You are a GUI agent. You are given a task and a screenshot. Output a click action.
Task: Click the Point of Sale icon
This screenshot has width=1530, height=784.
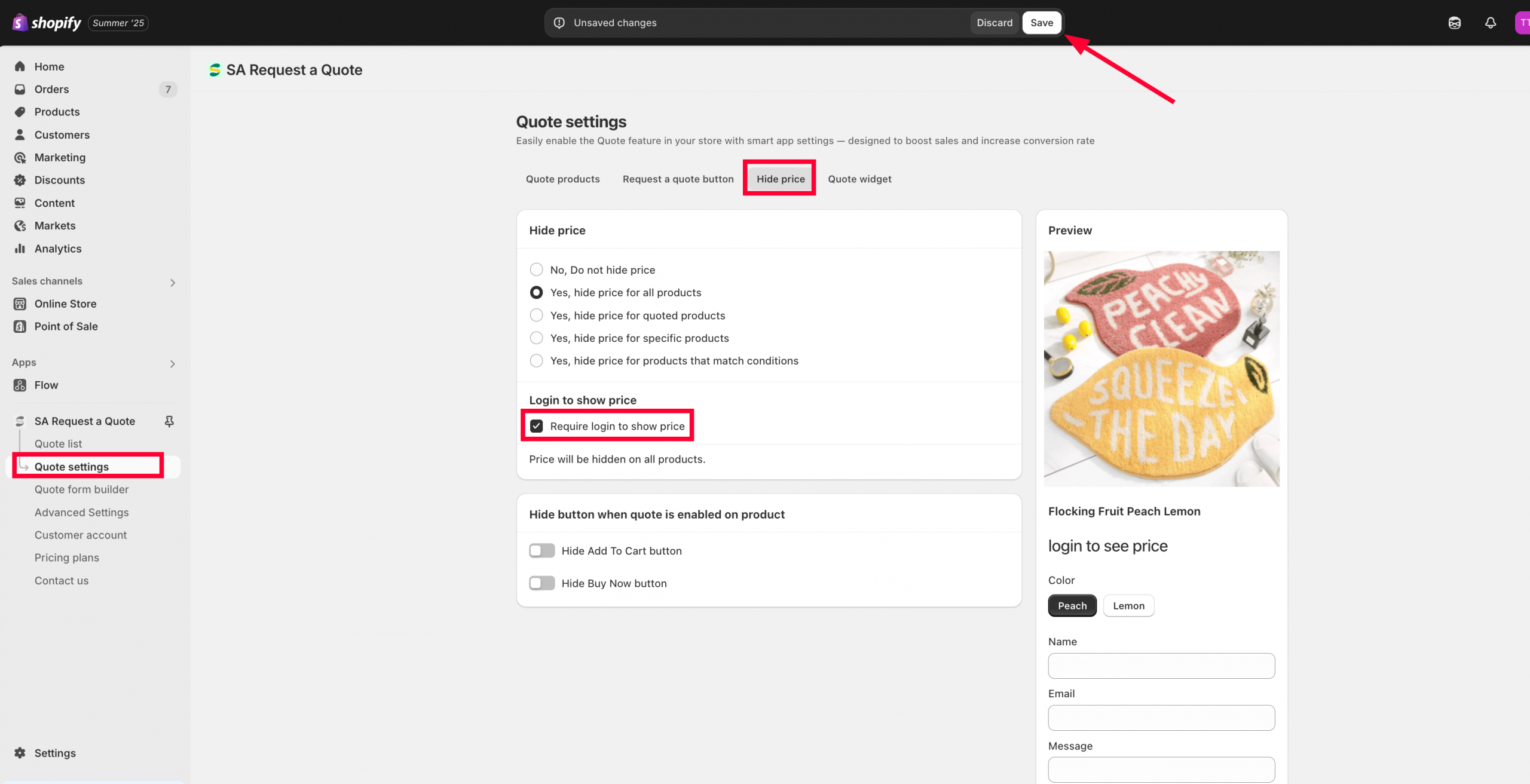click(20, 326)
